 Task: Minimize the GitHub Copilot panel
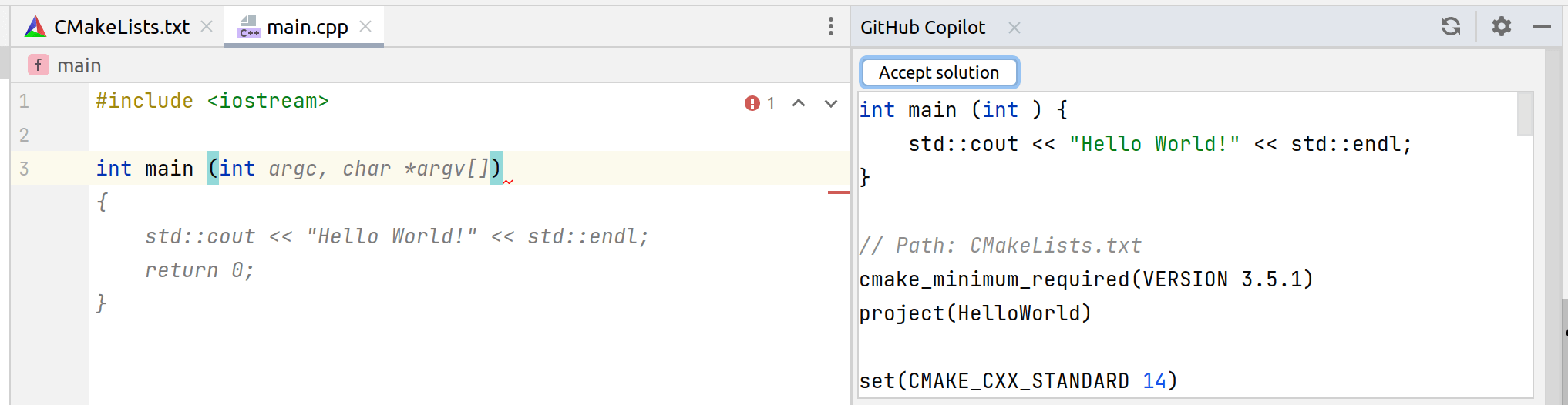(1541, 27)
